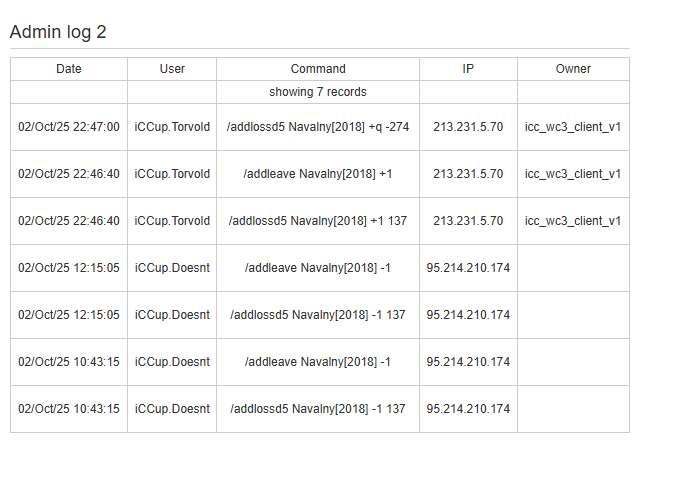Select icc_wc3_client_v1 owner in the 22:47:00 row

tap(573, 127)
